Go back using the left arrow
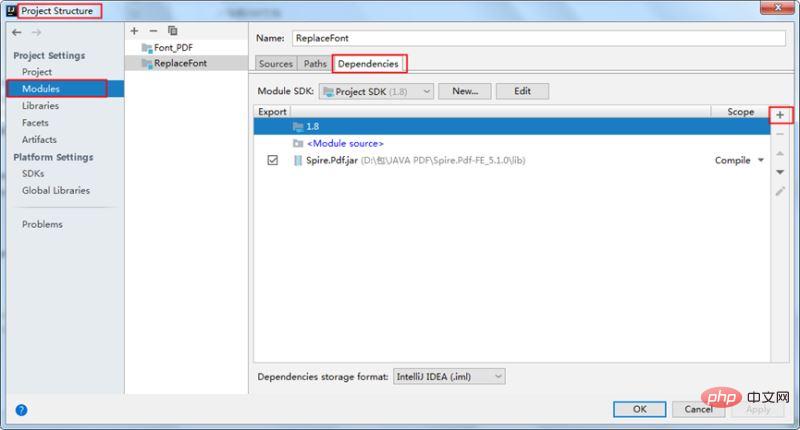800x430 pixels. click(x=17, y=32)
